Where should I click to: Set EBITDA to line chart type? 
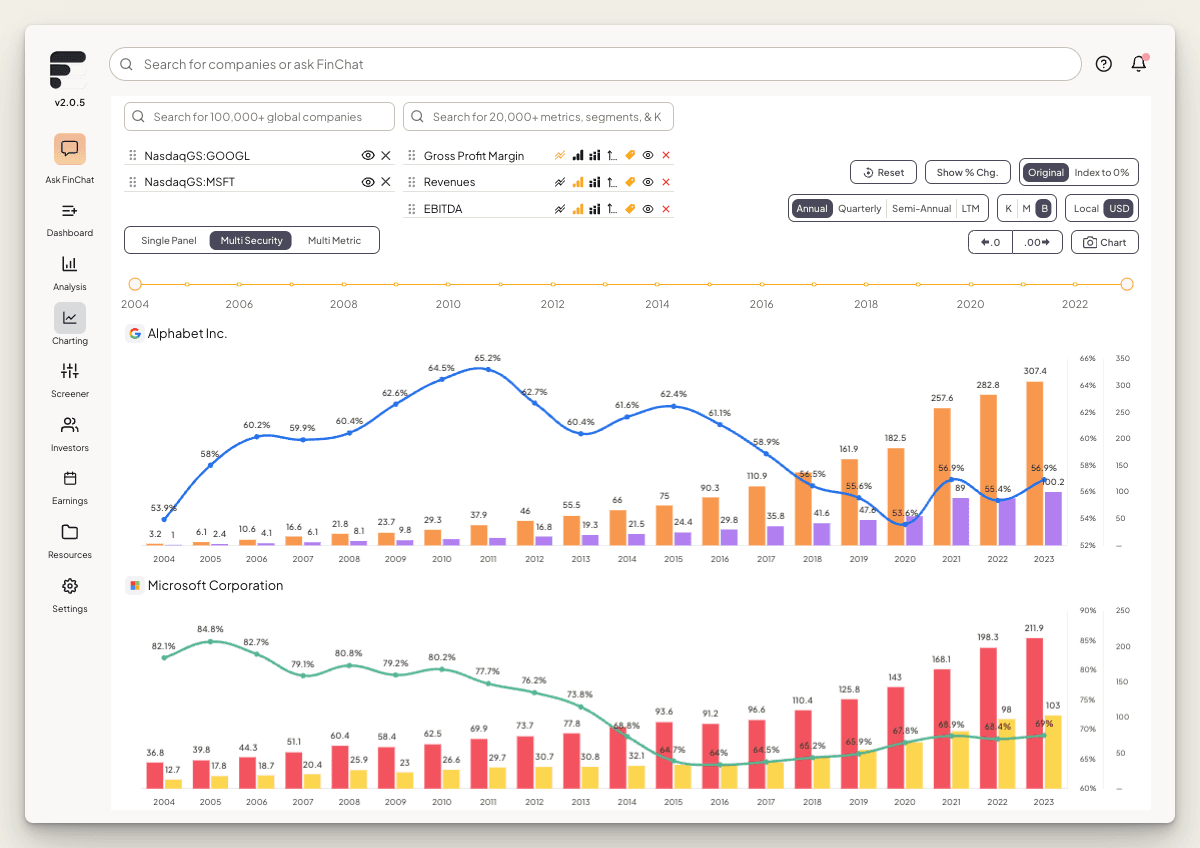(560, 209)
